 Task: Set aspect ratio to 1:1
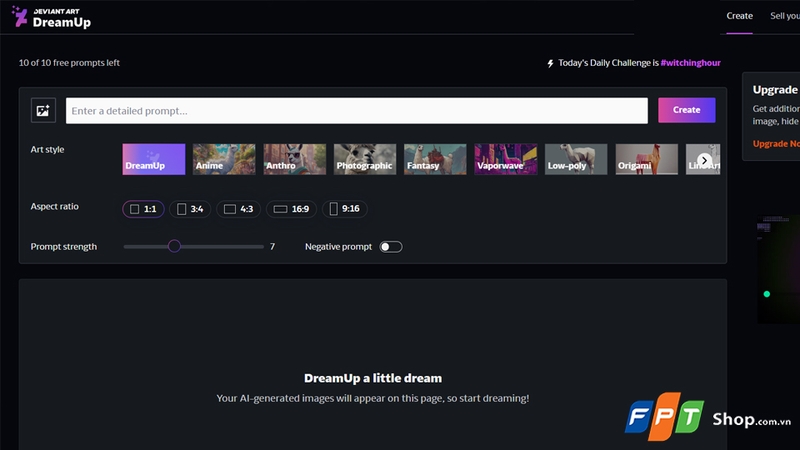point(143,209)
